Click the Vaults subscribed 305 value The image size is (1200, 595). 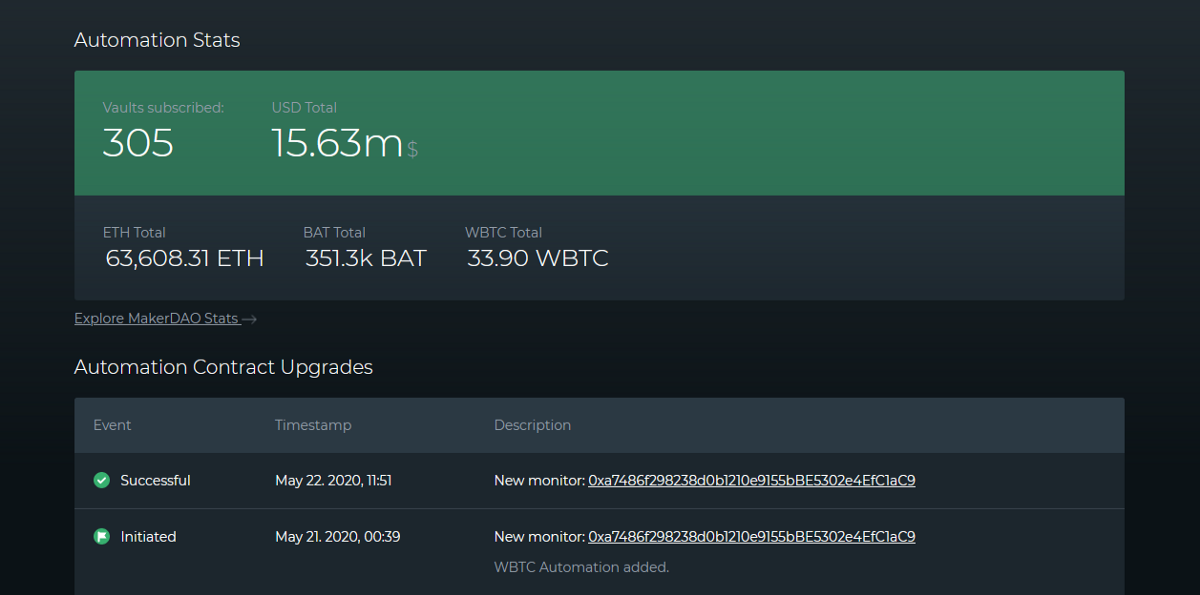138,144
